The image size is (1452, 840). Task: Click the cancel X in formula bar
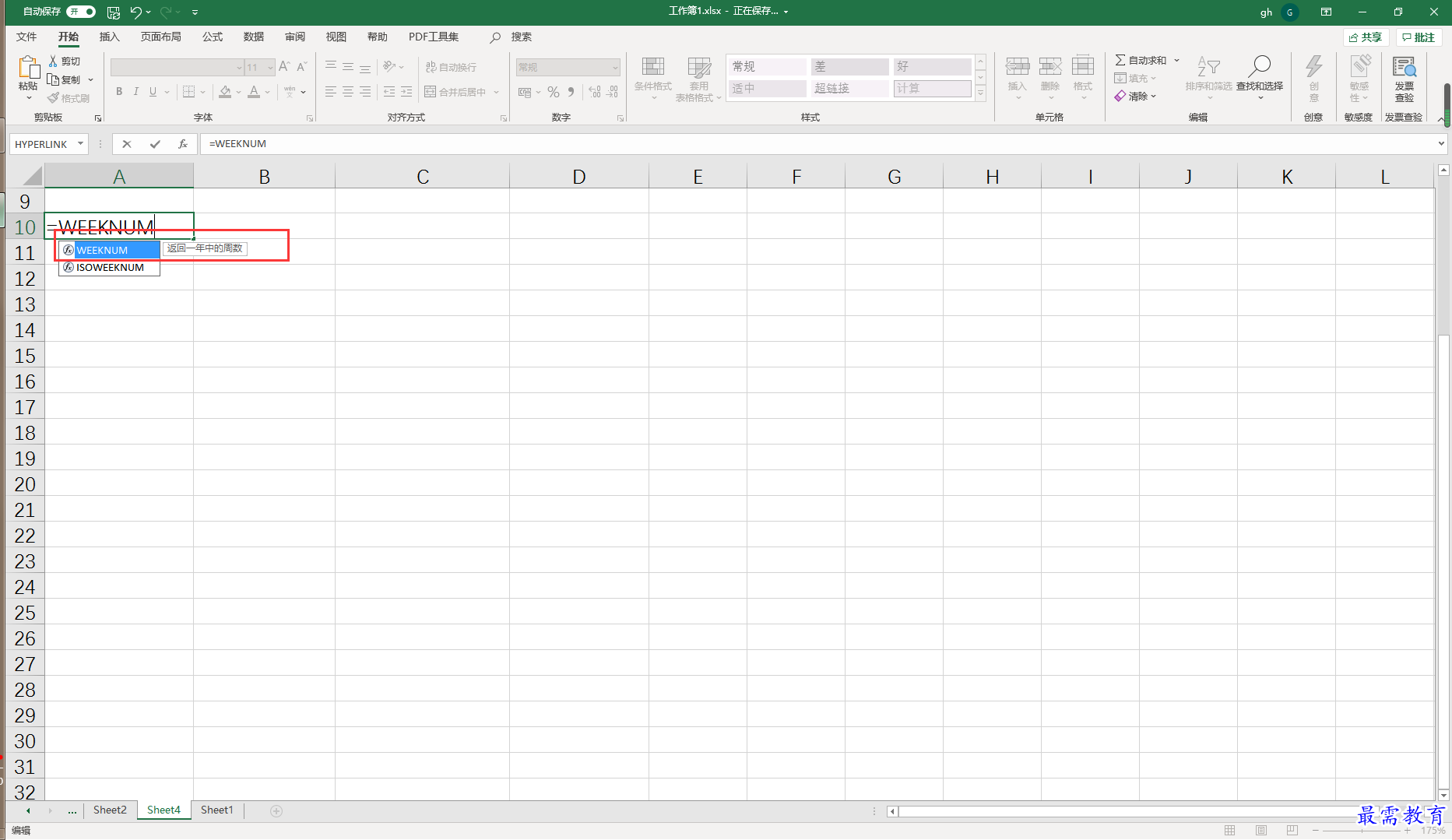pyautogui.click(x=127, y=144)
